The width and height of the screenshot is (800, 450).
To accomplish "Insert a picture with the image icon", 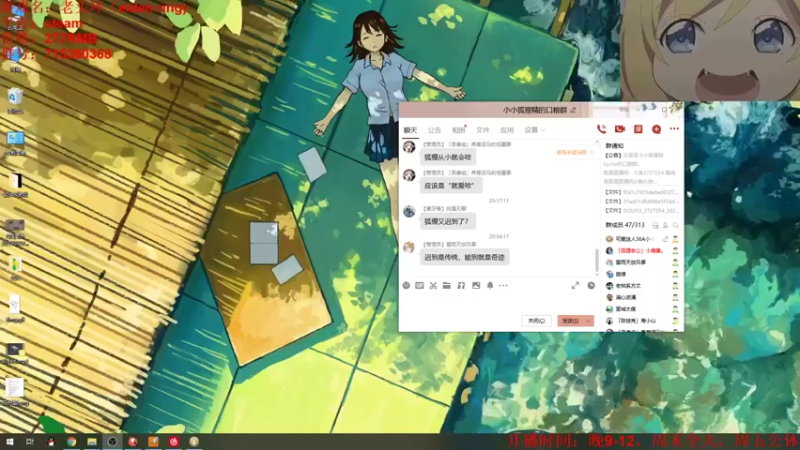I will (476, 286).
